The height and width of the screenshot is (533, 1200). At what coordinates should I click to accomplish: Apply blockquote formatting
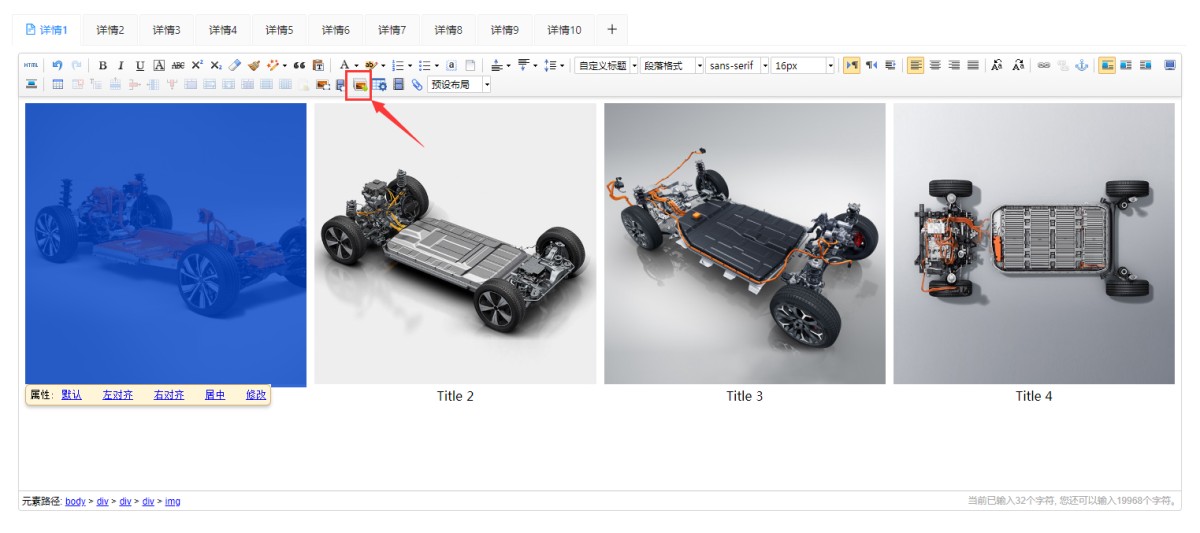coord(299,65)
